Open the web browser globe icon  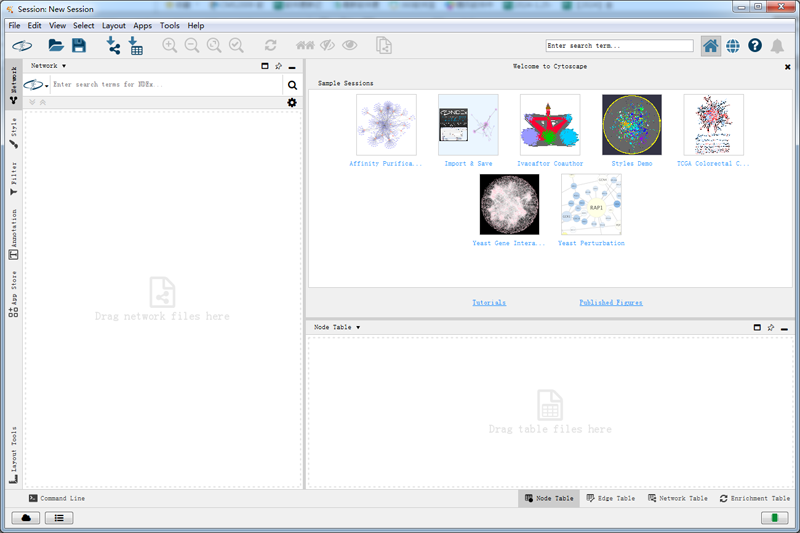733,46
